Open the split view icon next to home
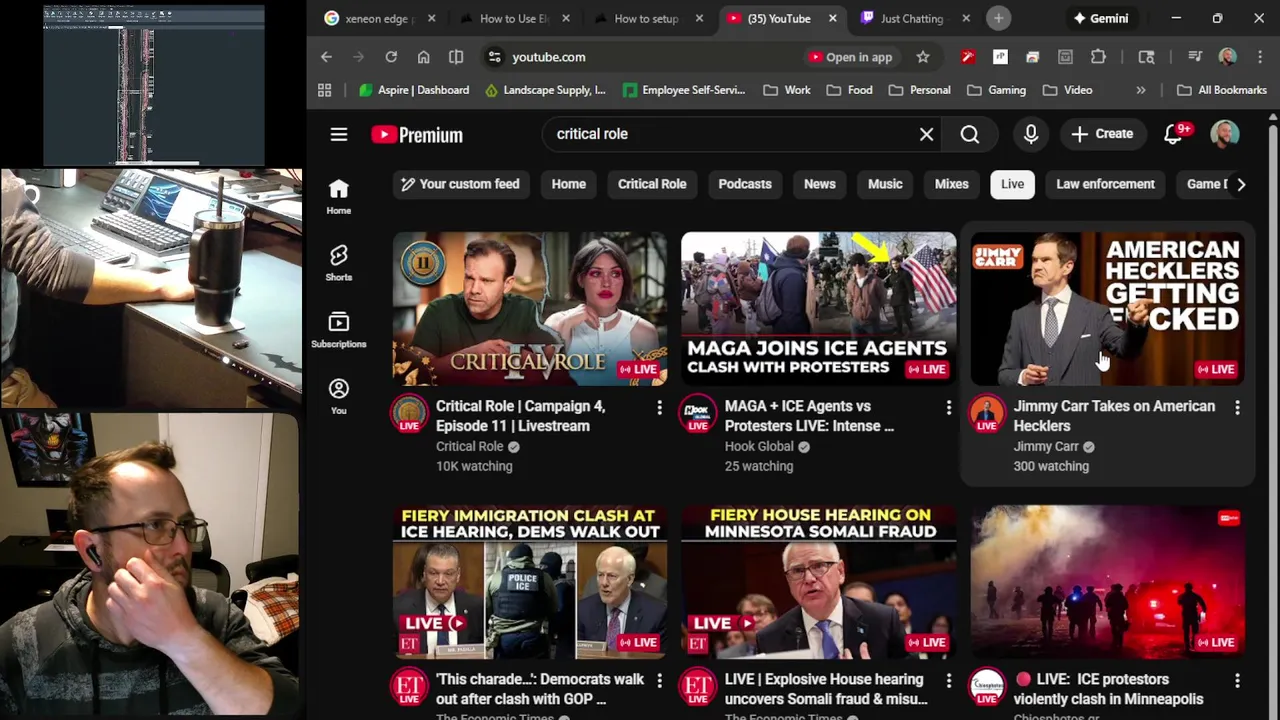The image size is (1280, 720). pos(456,57)
